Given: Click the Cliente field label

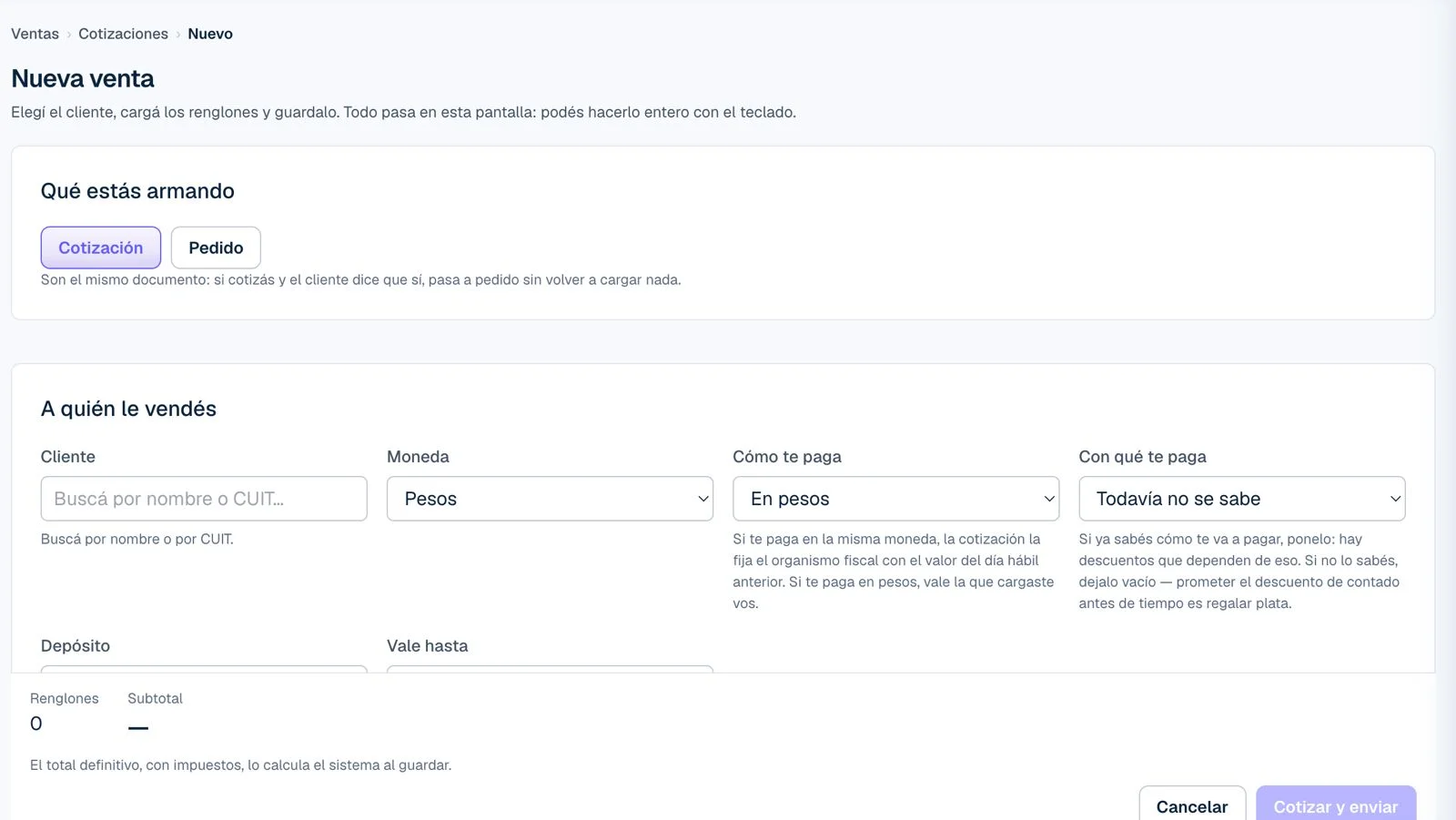Looking at the screenshot, I should click(x=68, y=456).
